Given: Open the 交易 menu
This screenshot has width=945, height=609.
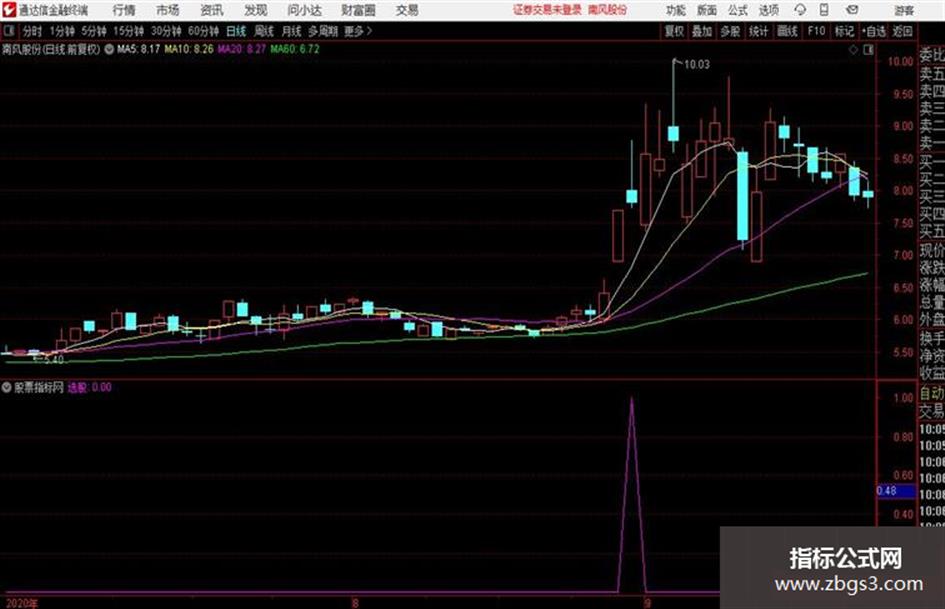Looking at the screenshot, I should [x=407, y=10].
